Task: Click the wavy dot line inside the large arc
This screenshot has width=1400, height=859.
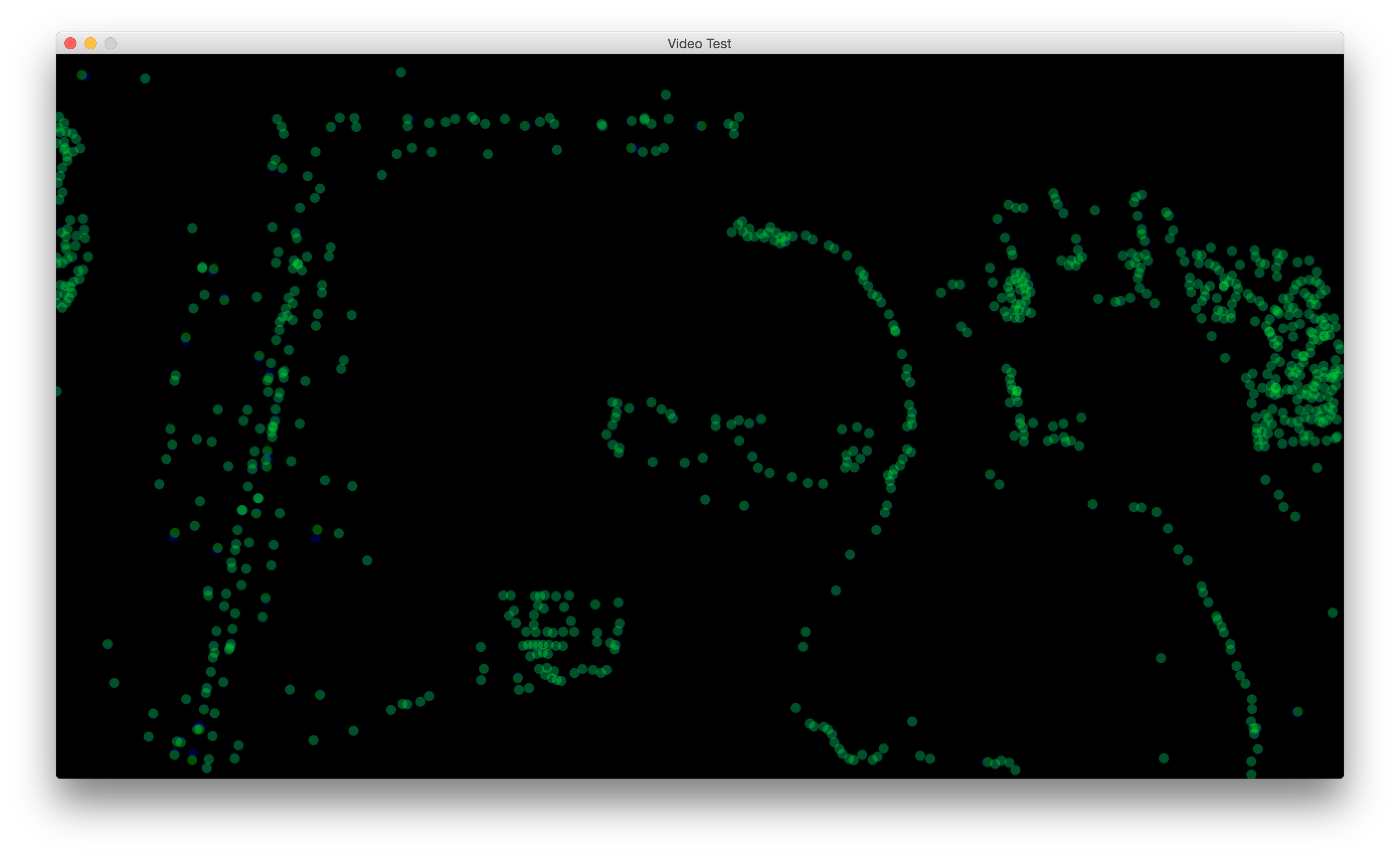Action: tap(739, 421)
